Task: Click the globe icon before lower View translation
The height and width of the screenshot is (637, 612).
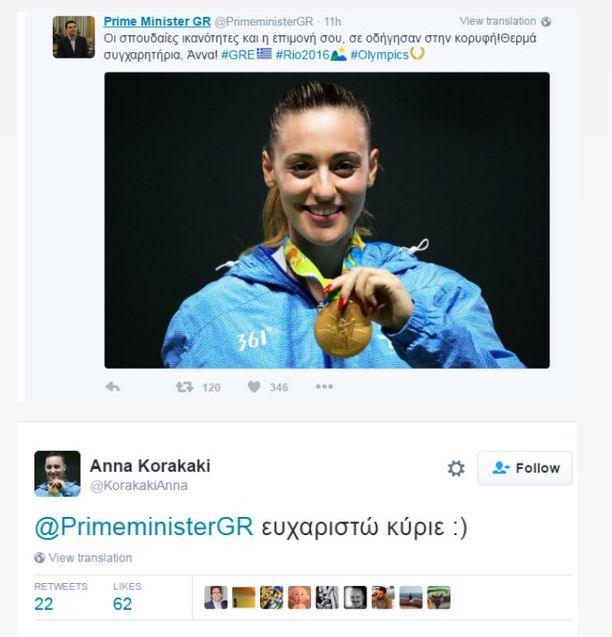Action: [39, 558]
